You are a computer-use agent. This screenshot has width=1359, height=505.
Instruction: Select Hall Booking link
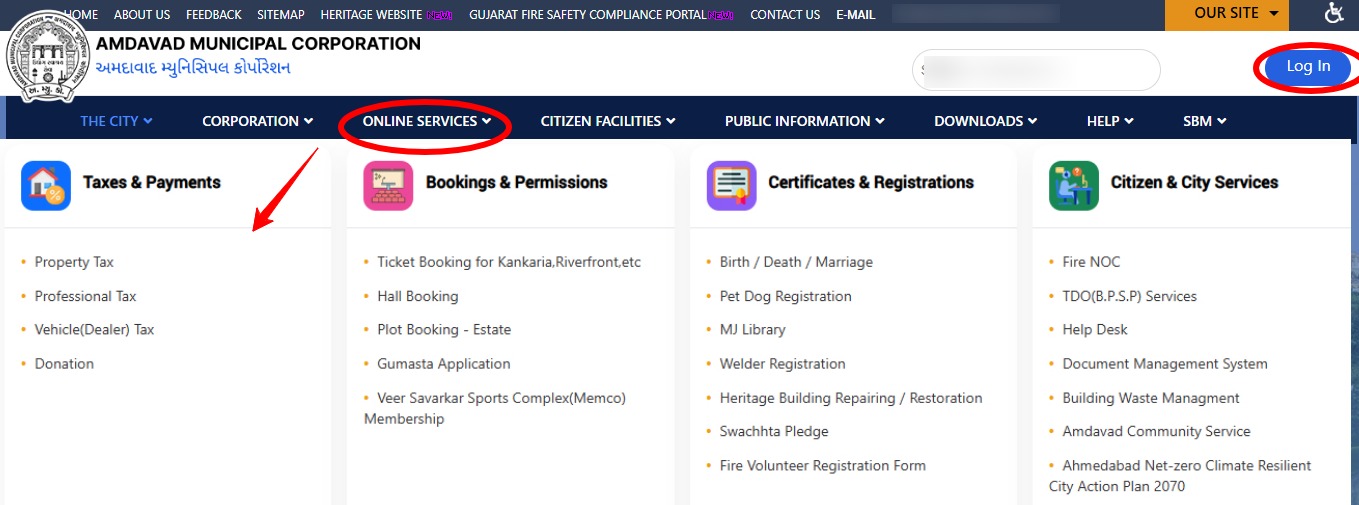pos(417,296)
